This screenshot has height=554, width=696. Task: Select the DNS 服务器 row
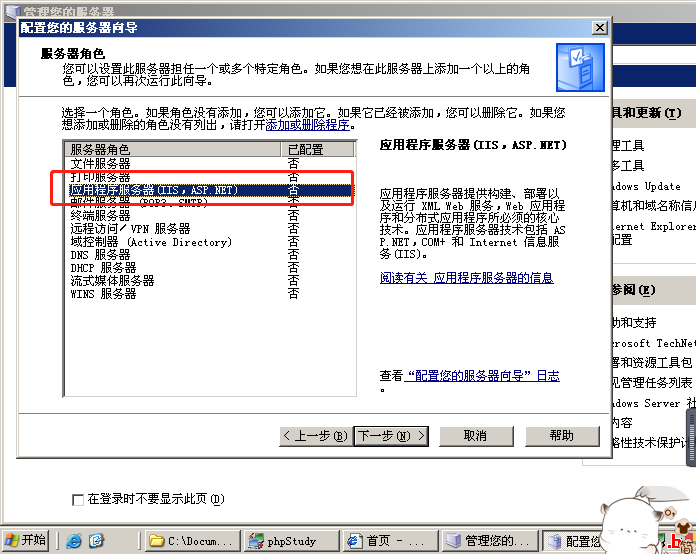pyautogui.click(x=210, y=255)
